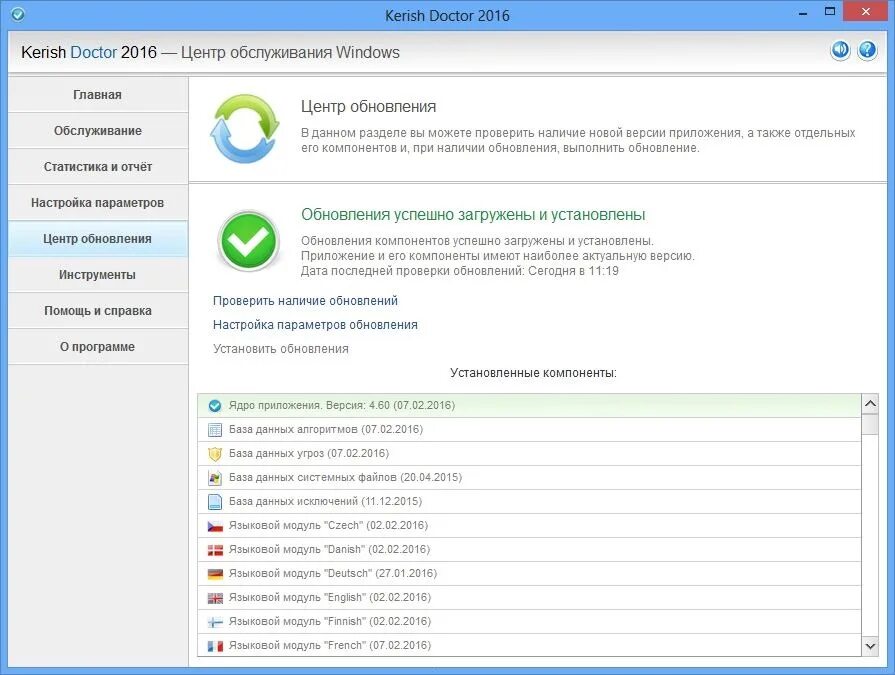Open Настройка параметров обновления link
This screenshot has height=675, width=895.
[315, 325]
